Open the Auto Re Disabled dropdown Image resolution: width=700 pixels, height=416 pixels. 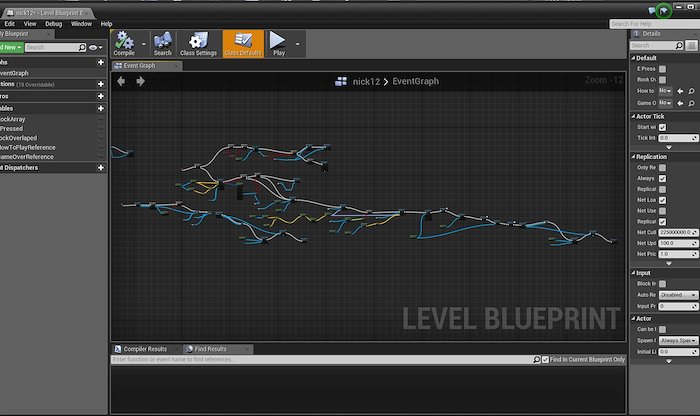point(678,295)
